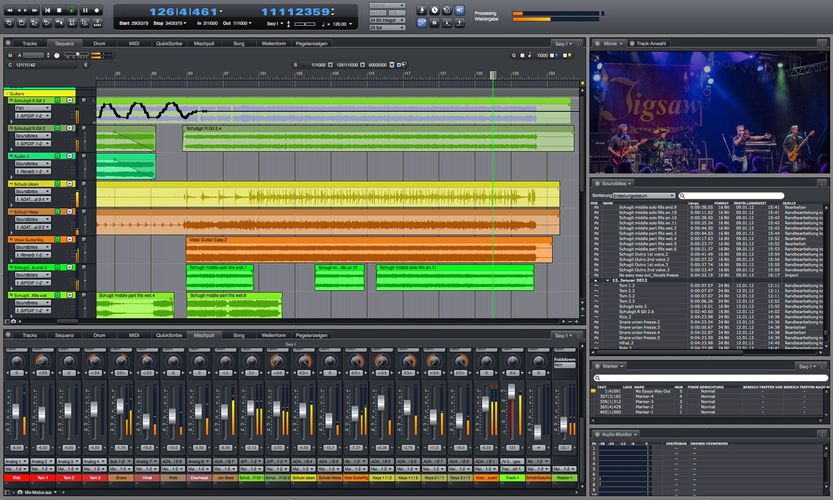Click the Stop button in the transport

pos(59,10)
